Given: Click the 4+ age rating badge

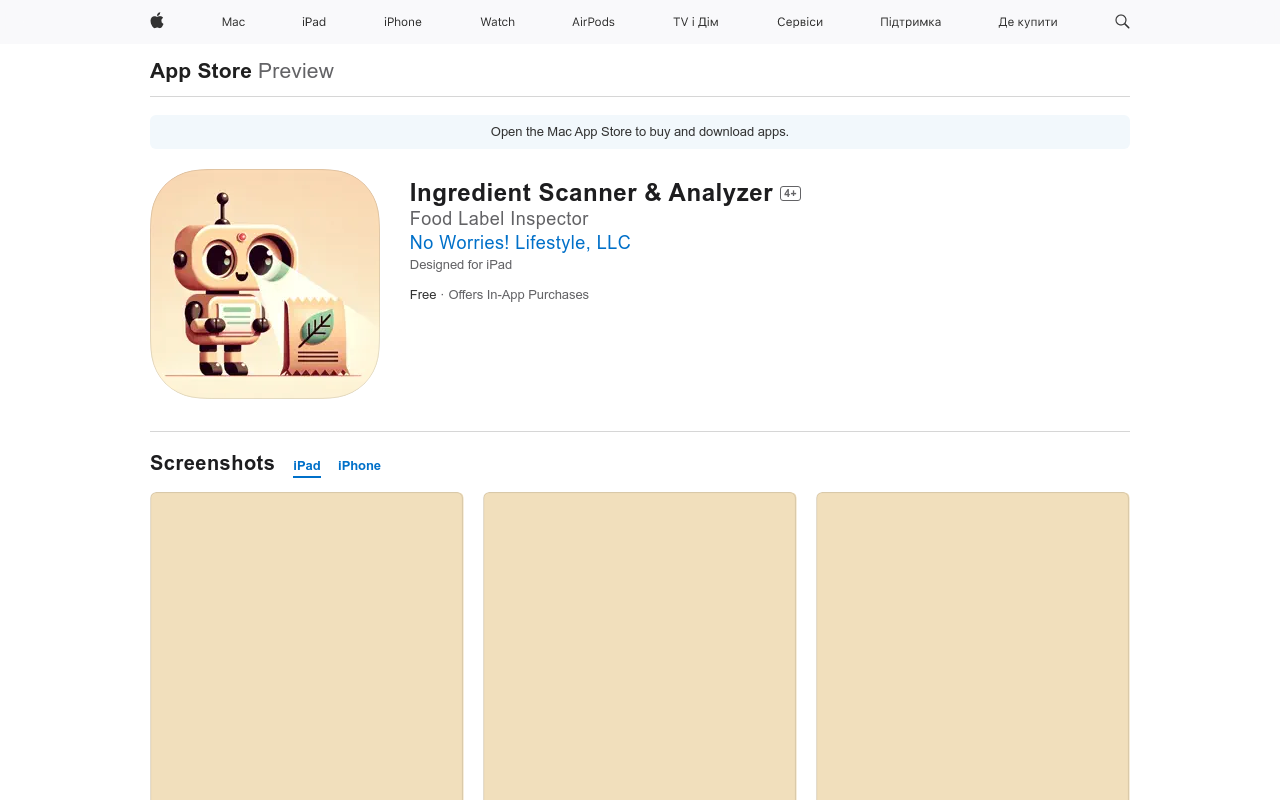Looking at the screenshot, I should click(790, 194).
